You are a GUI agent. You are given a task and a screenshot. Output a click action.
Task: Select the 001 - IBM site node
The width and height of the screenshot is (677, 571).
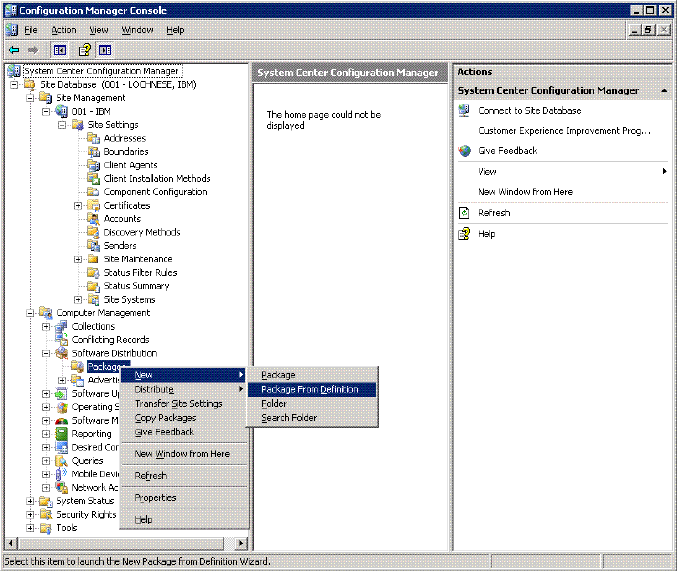click(91, 111)
